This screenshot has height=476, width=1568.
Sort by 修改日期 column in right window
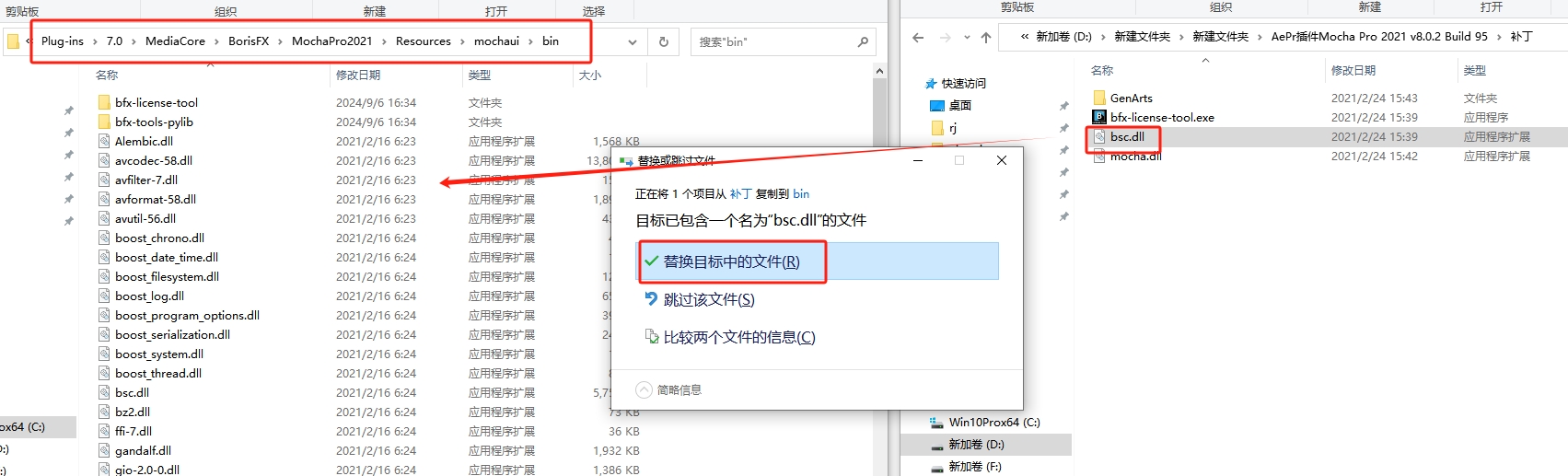1353,70
